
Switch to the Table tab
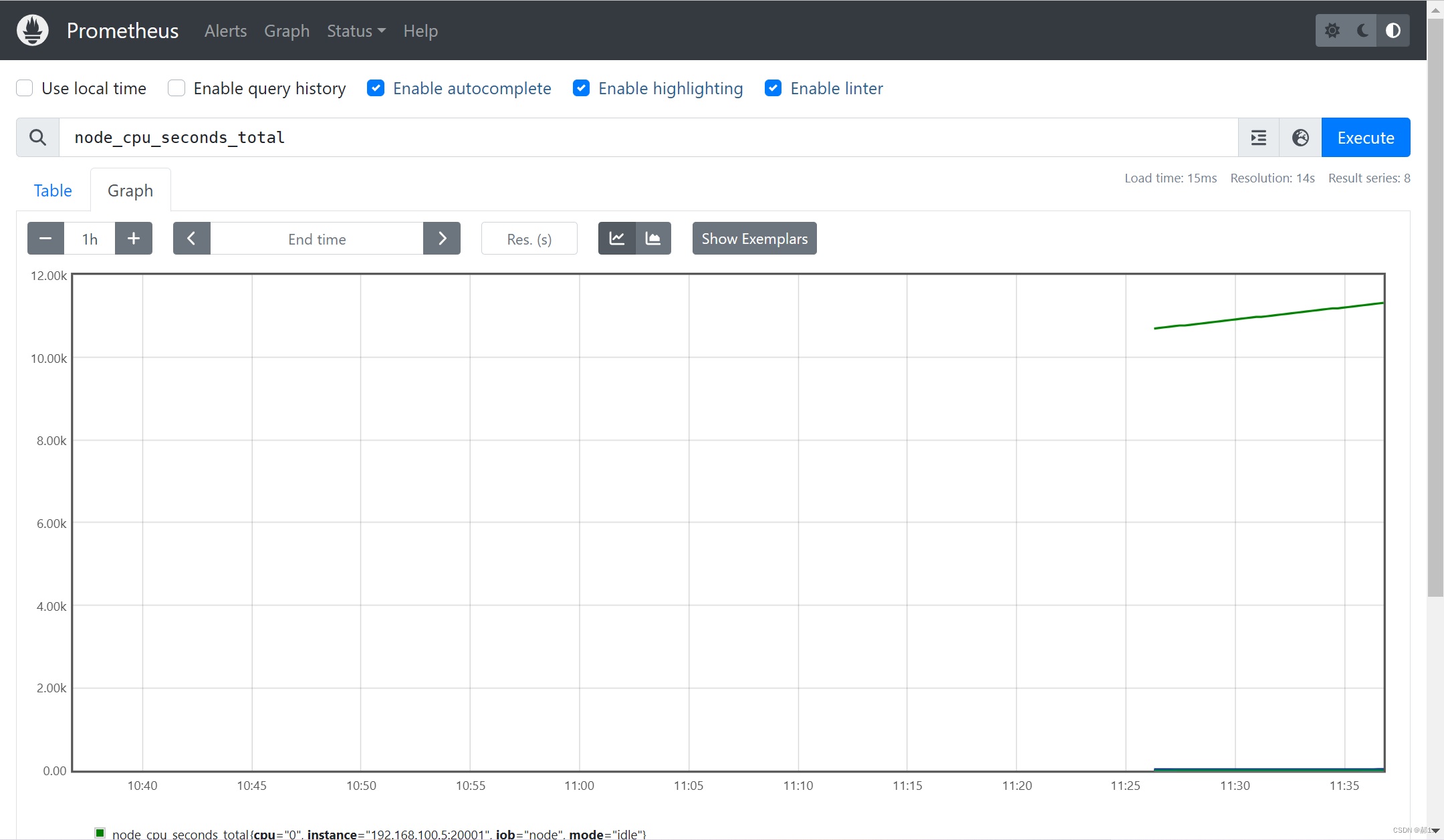click(x=53, y=190)
